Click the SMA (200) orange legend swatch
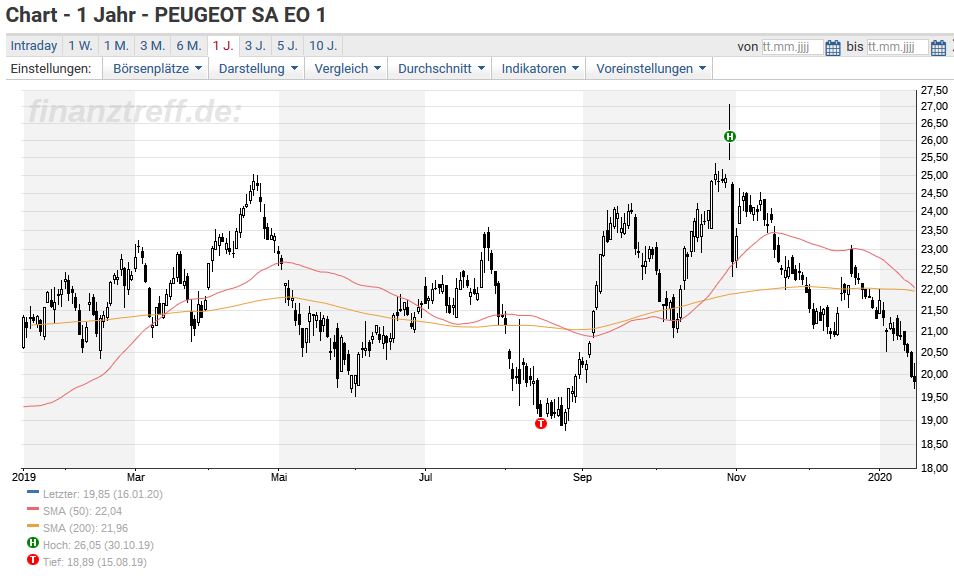The height and width of the screenshot is (576, 954). tap(33, 526)
